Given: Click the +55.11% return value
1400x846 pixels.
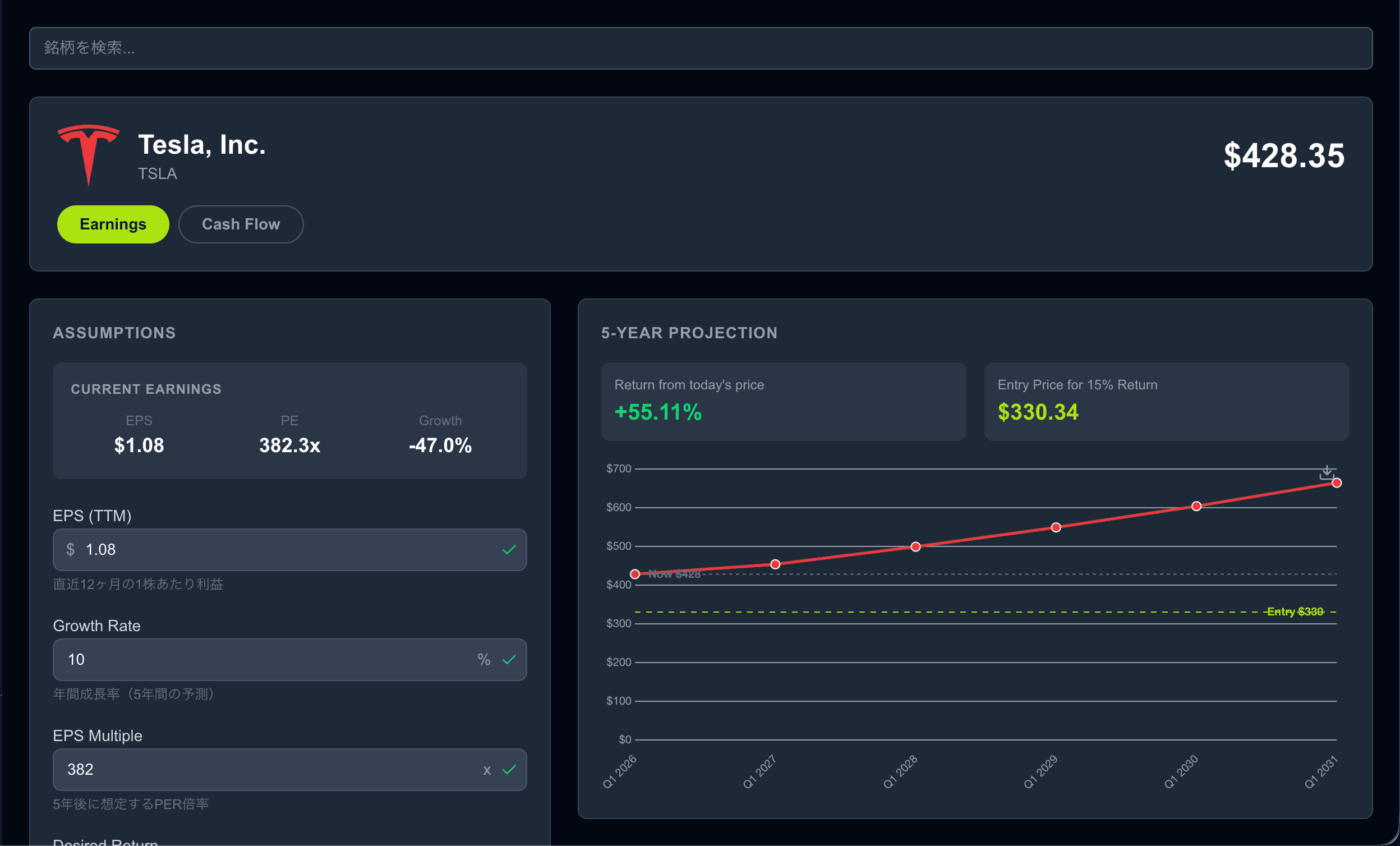Looking at the screenshot, I should tap(658, 412).
